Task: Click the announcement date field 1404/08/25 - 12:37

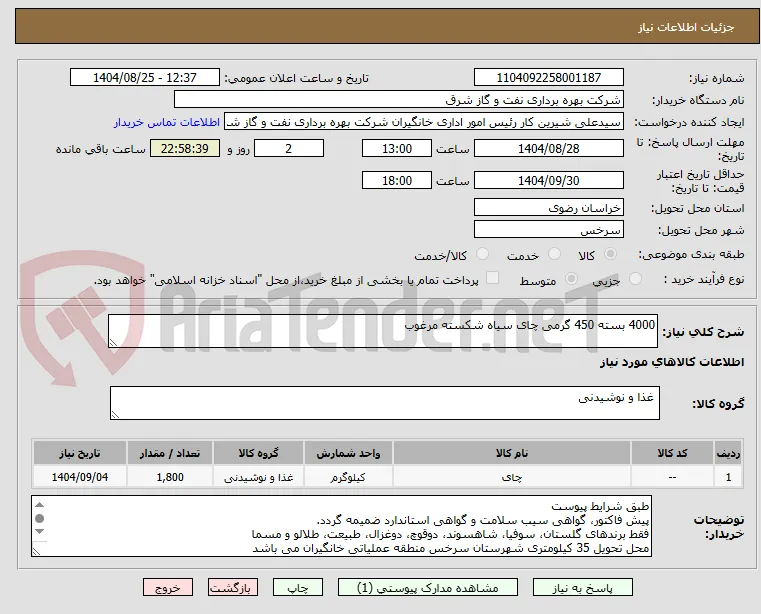Action: pos(145,78)
